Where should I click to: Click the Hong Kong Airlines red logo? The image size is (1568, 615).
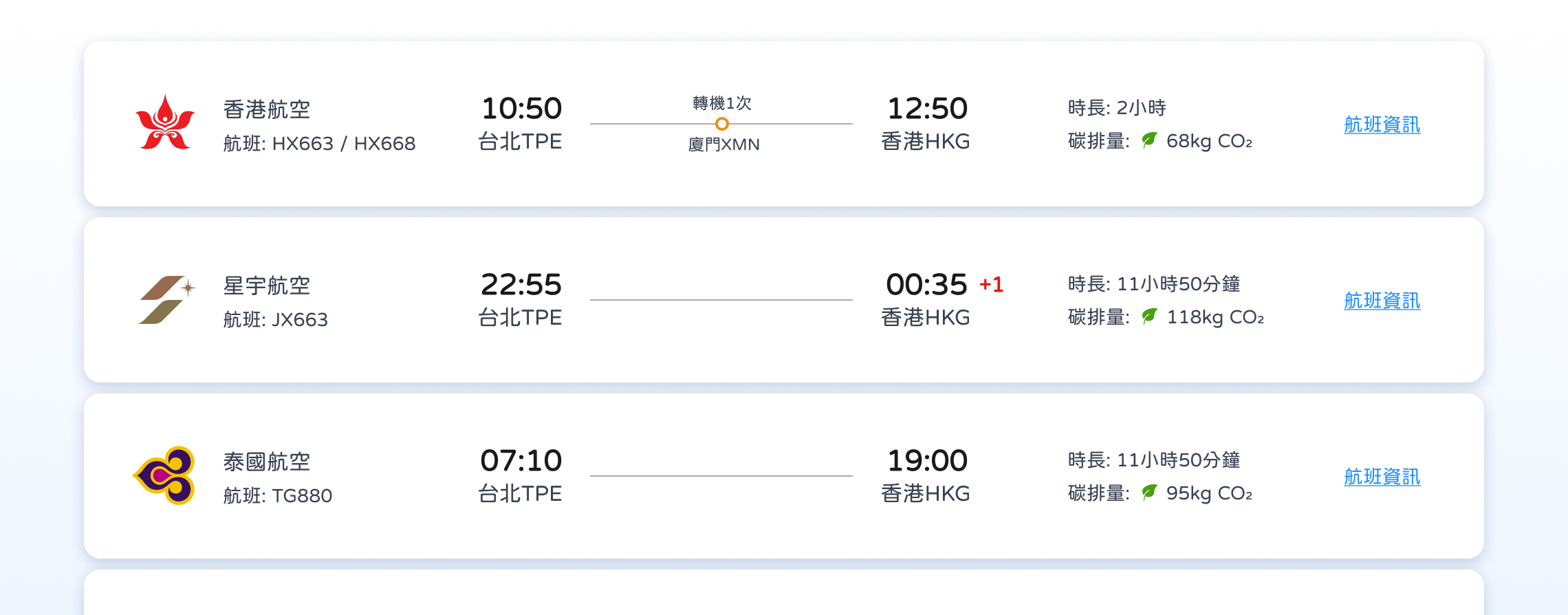tap(165, 123)
